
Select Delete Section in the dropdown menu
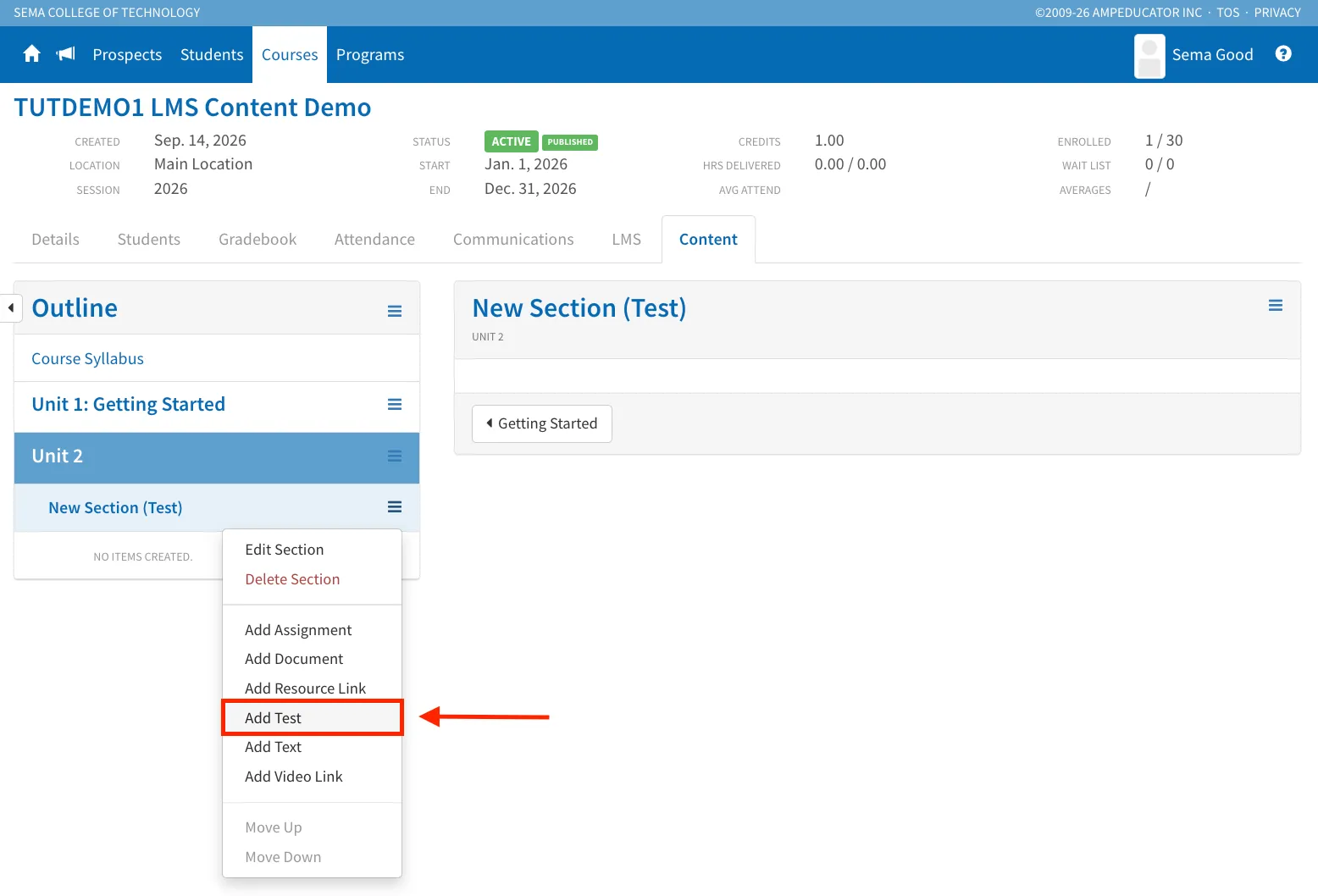pos(292,579)
